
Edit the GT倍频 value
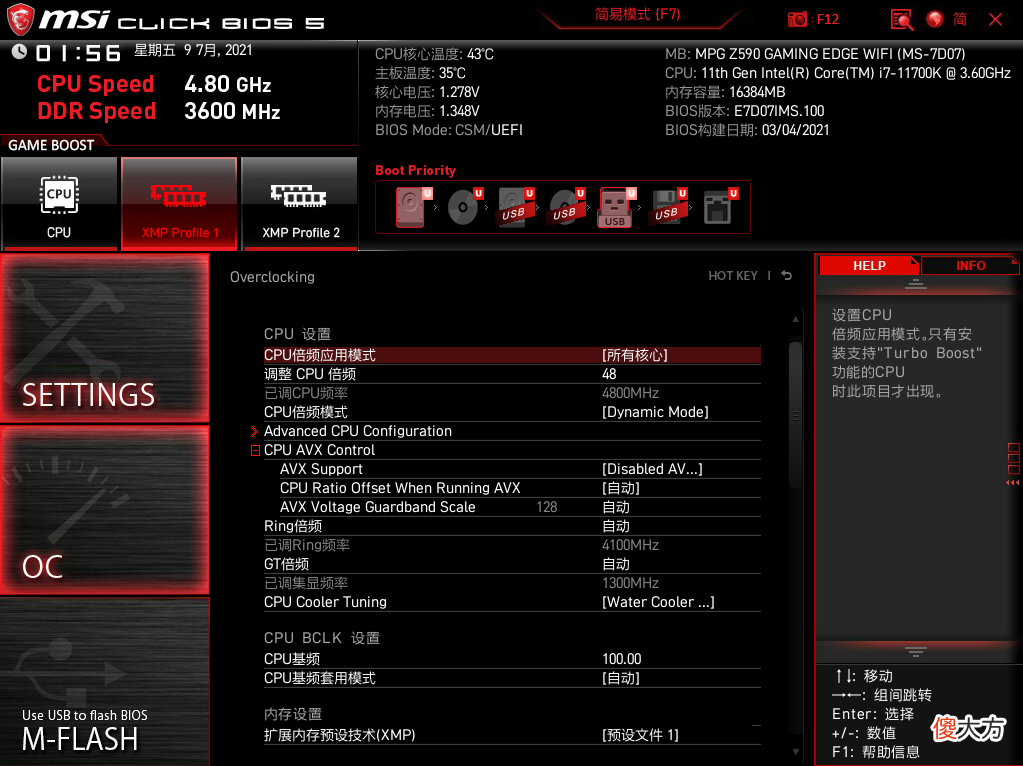616,564
